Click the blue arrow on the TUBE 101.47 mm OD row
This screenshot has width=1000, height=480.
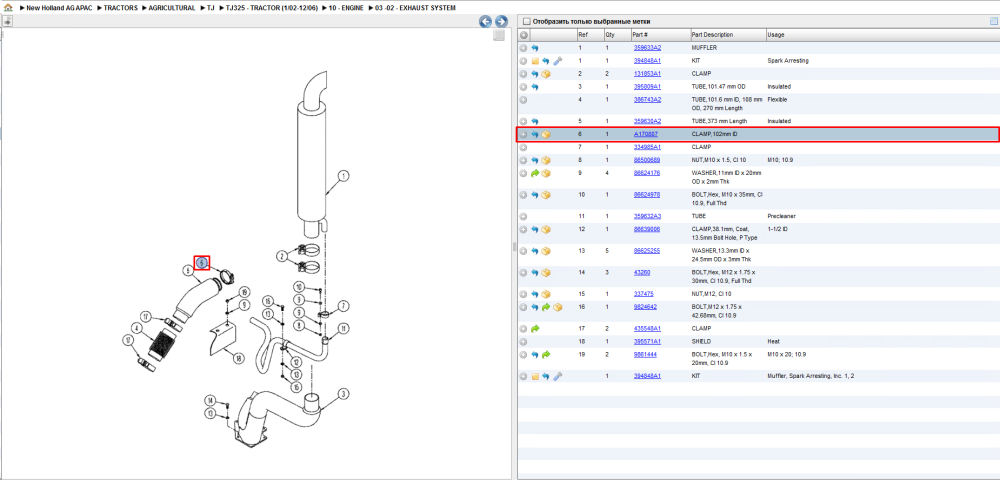point(534,87)
